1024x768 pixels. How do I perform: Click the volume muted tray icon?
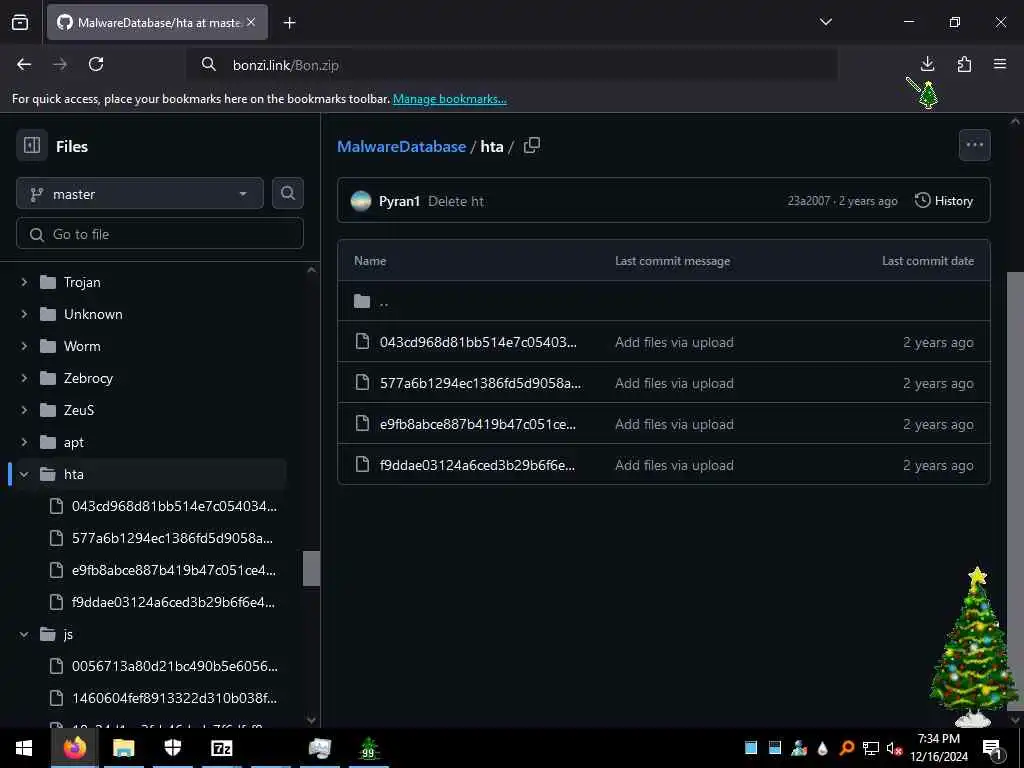click(x=894, y=748)
